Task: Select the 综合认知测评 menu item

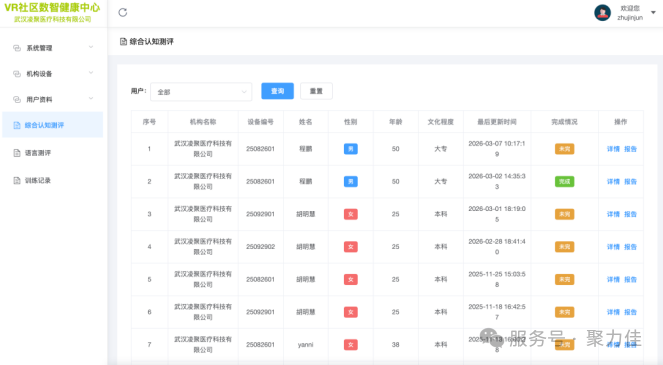Action: (52, 125)
